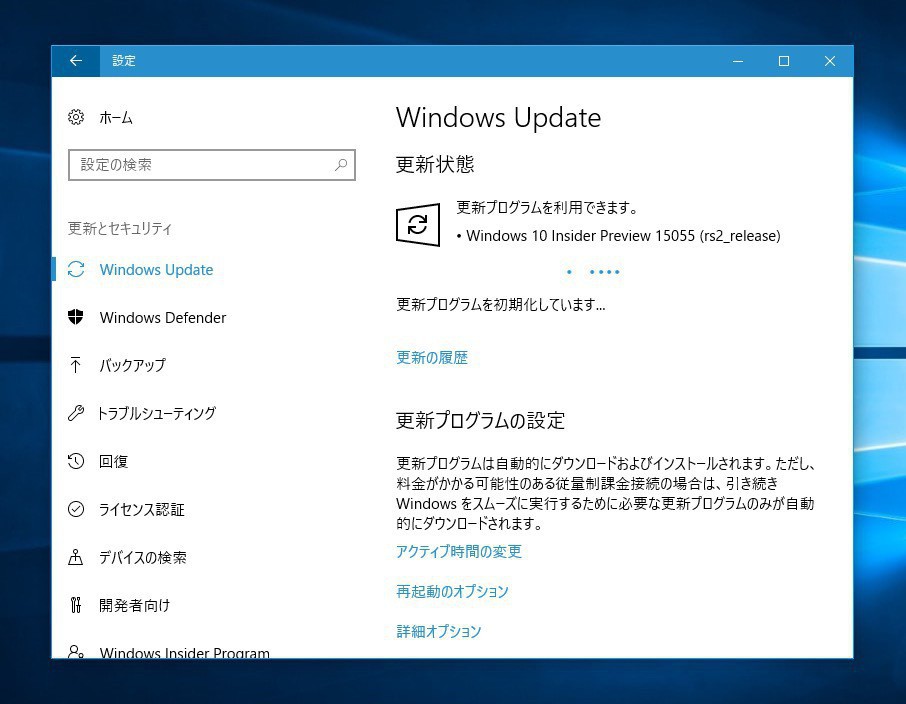Click the Windows Insider Program person icon
The width and height of the screenshot is (906, 704).
point(76,651)
